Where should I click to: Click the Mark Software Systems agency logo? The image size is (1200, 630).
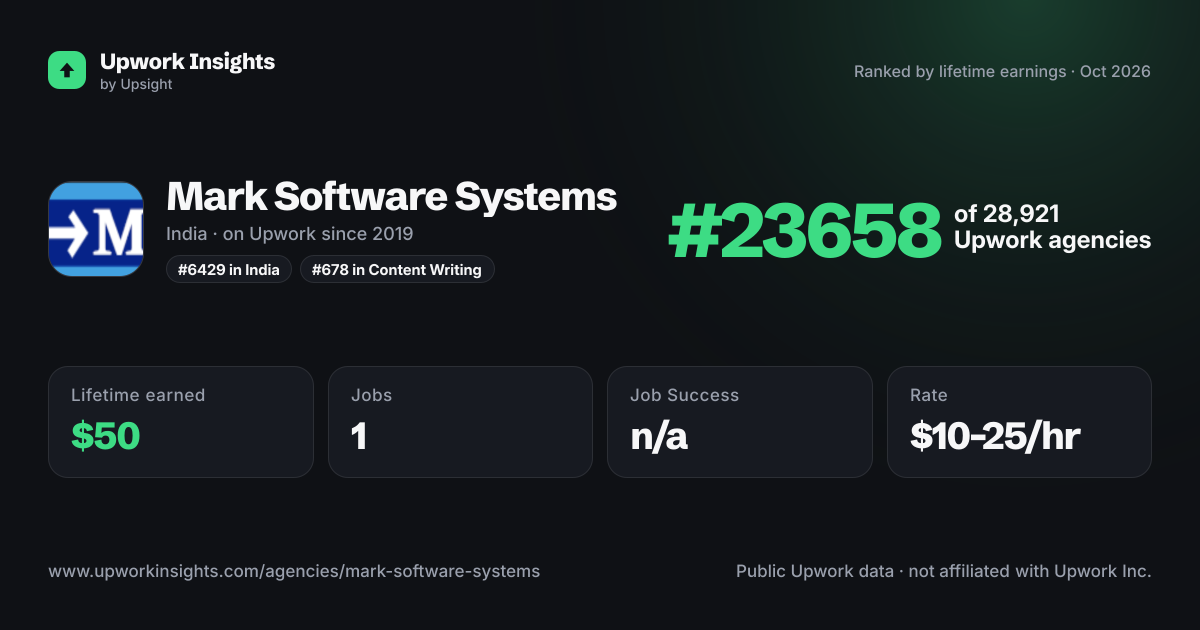click(96, 229)
